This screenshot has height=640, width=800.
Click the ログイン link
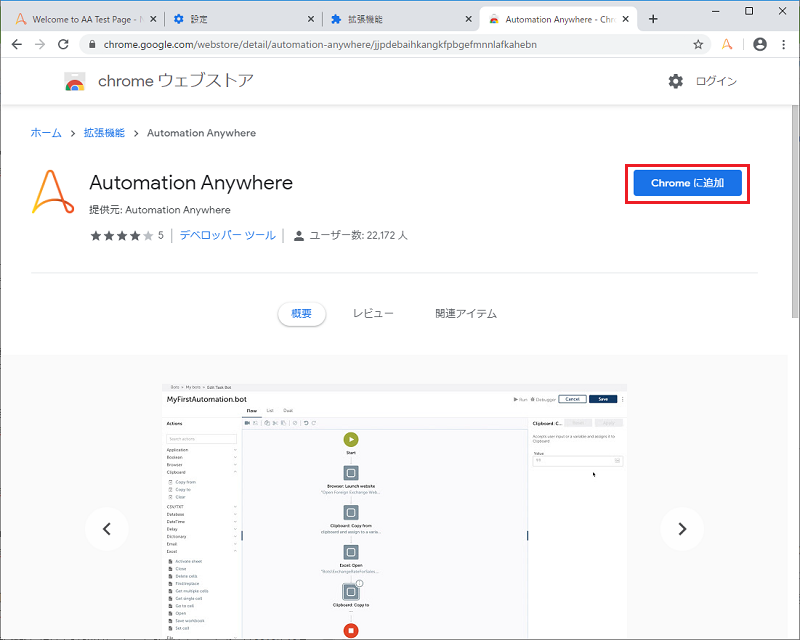pos(716,81)
